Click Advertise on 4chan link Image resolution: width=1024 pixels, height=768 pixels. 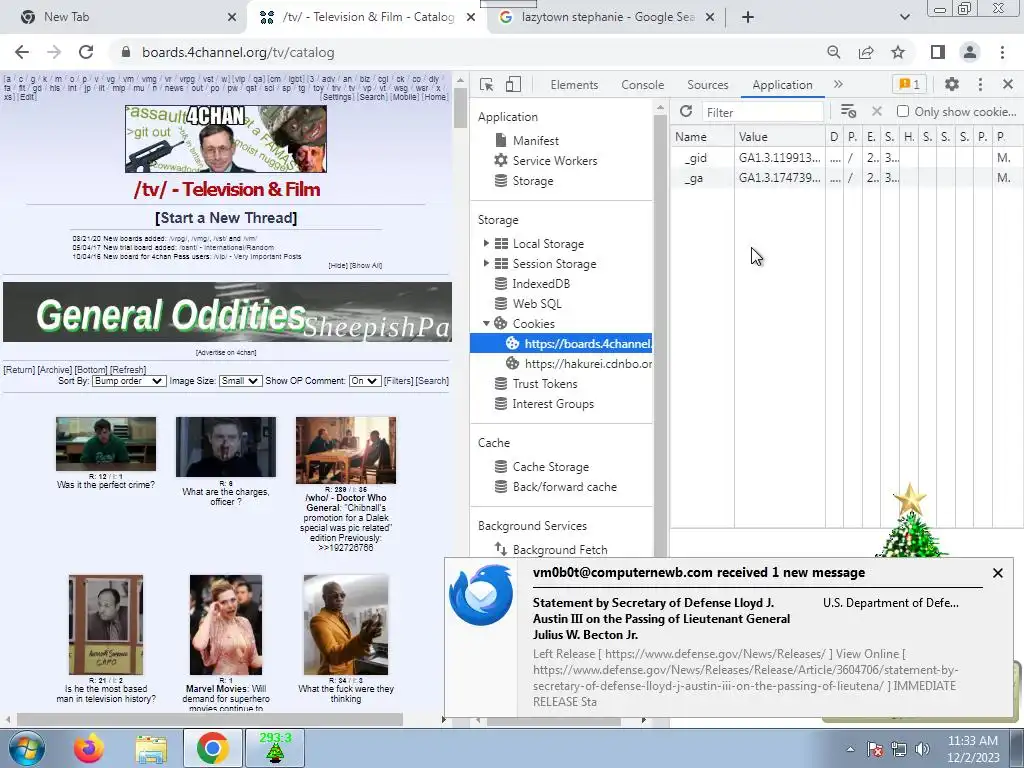coord(226,353)
